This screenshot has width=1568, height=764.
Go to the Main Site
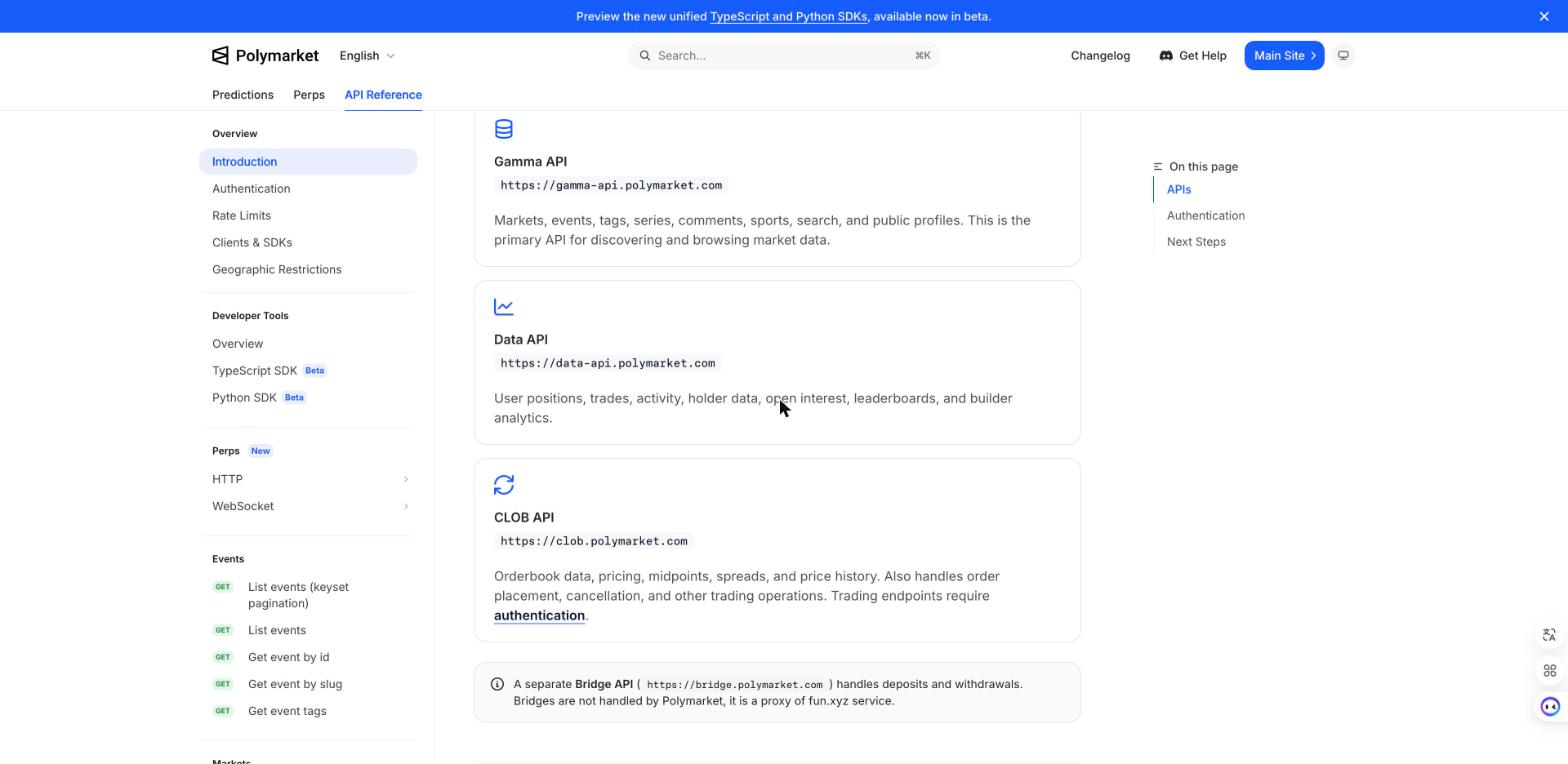pos(1284,56)
